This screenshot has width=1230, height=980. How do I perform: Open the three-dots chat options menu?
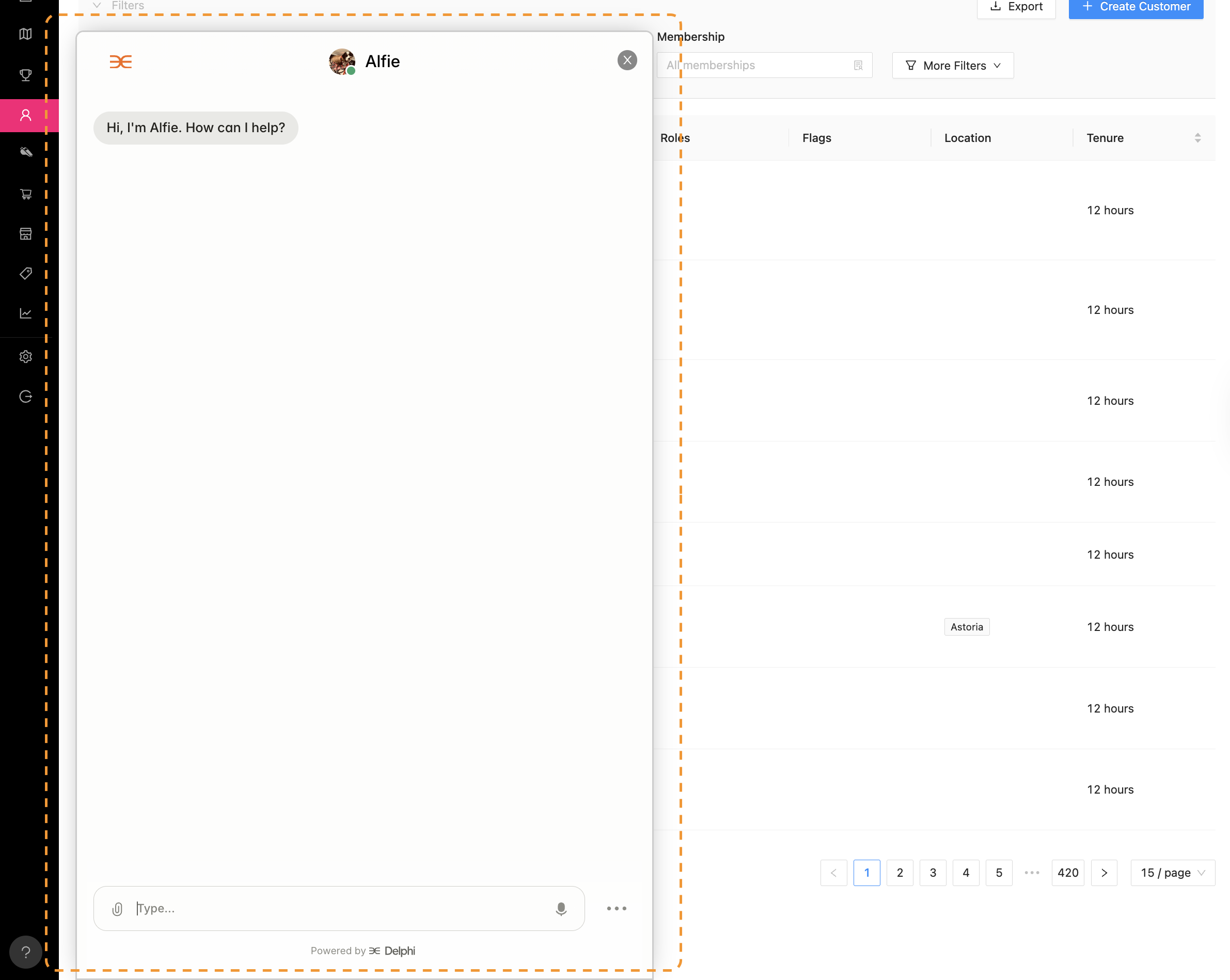(x=616, y=908)
